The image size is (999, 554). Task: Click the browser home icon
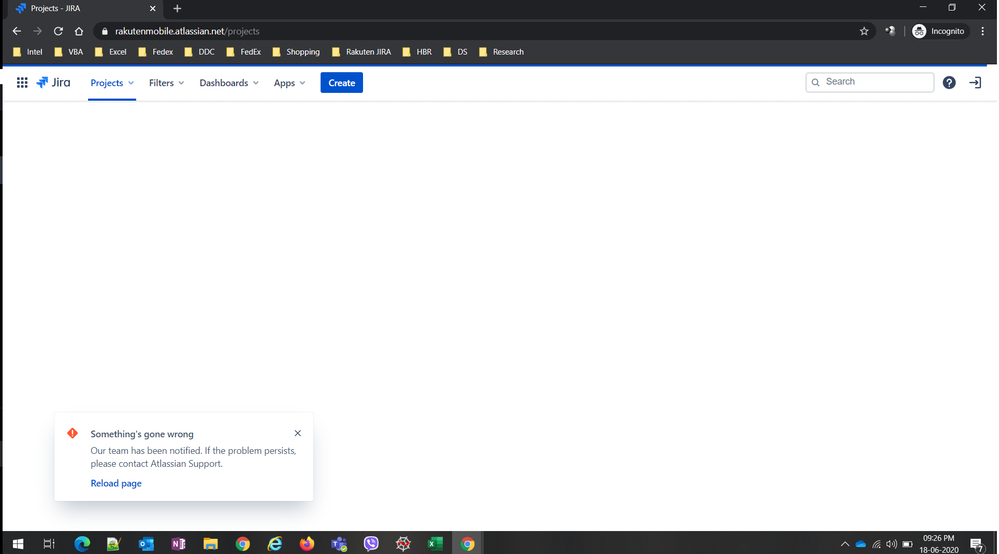79,31
